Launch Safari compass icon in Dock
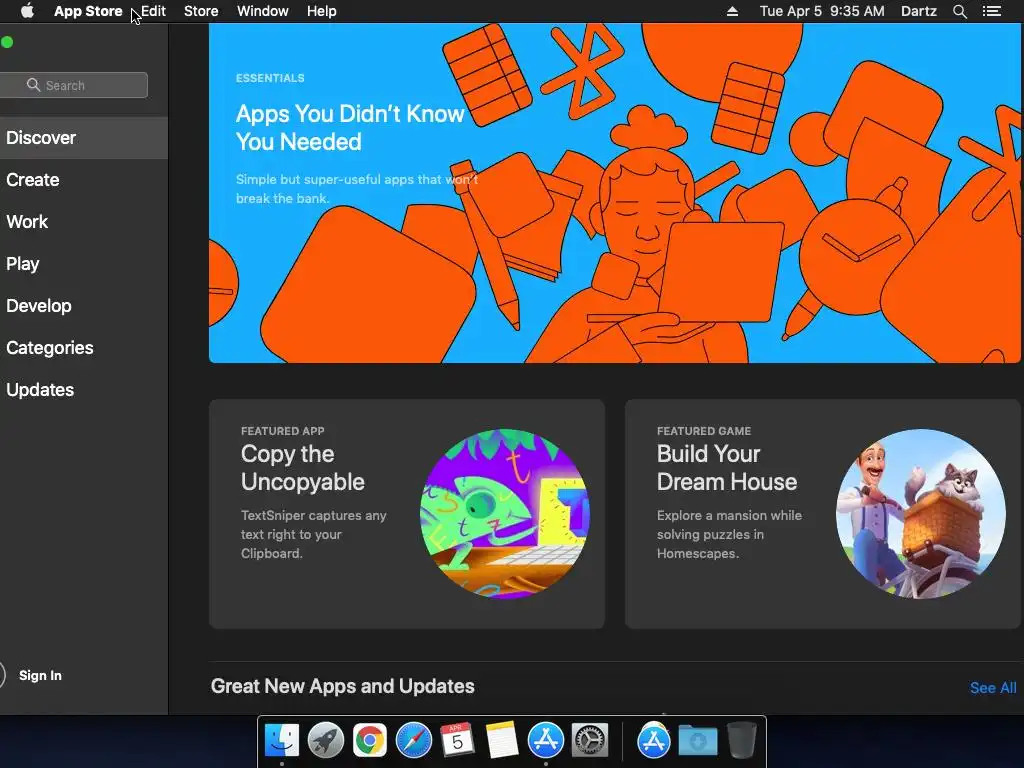 coord(413,741)
